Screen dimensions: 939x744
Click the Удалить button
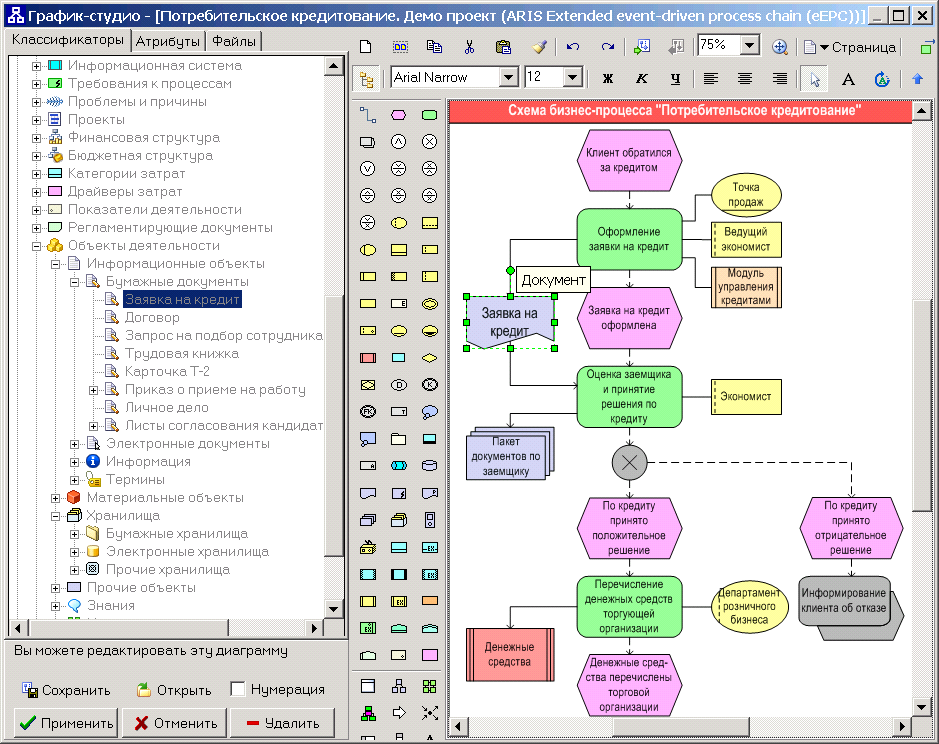[x=282, y=723]
